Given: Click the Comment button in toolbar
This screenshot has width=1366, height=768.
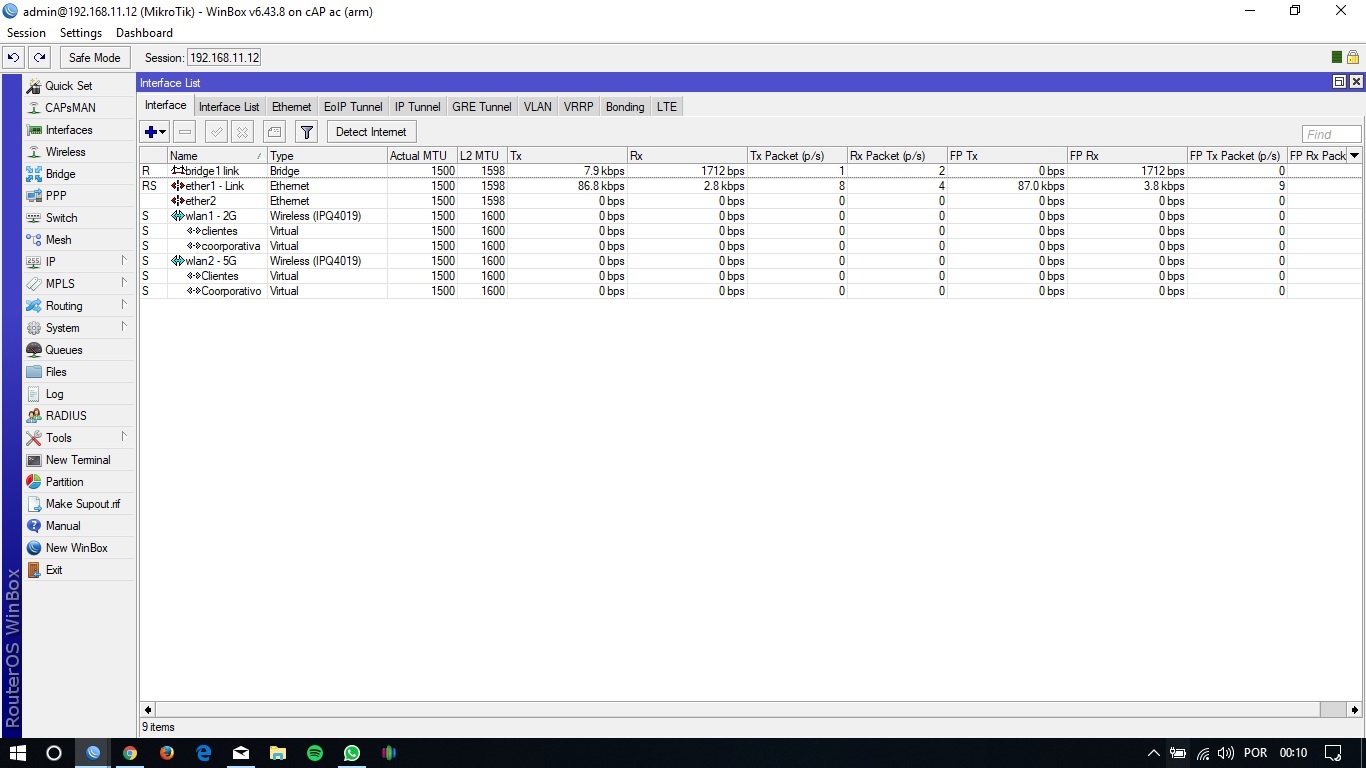Looking at the screenshot, I should pyautogui.click(x=274, y=132).
